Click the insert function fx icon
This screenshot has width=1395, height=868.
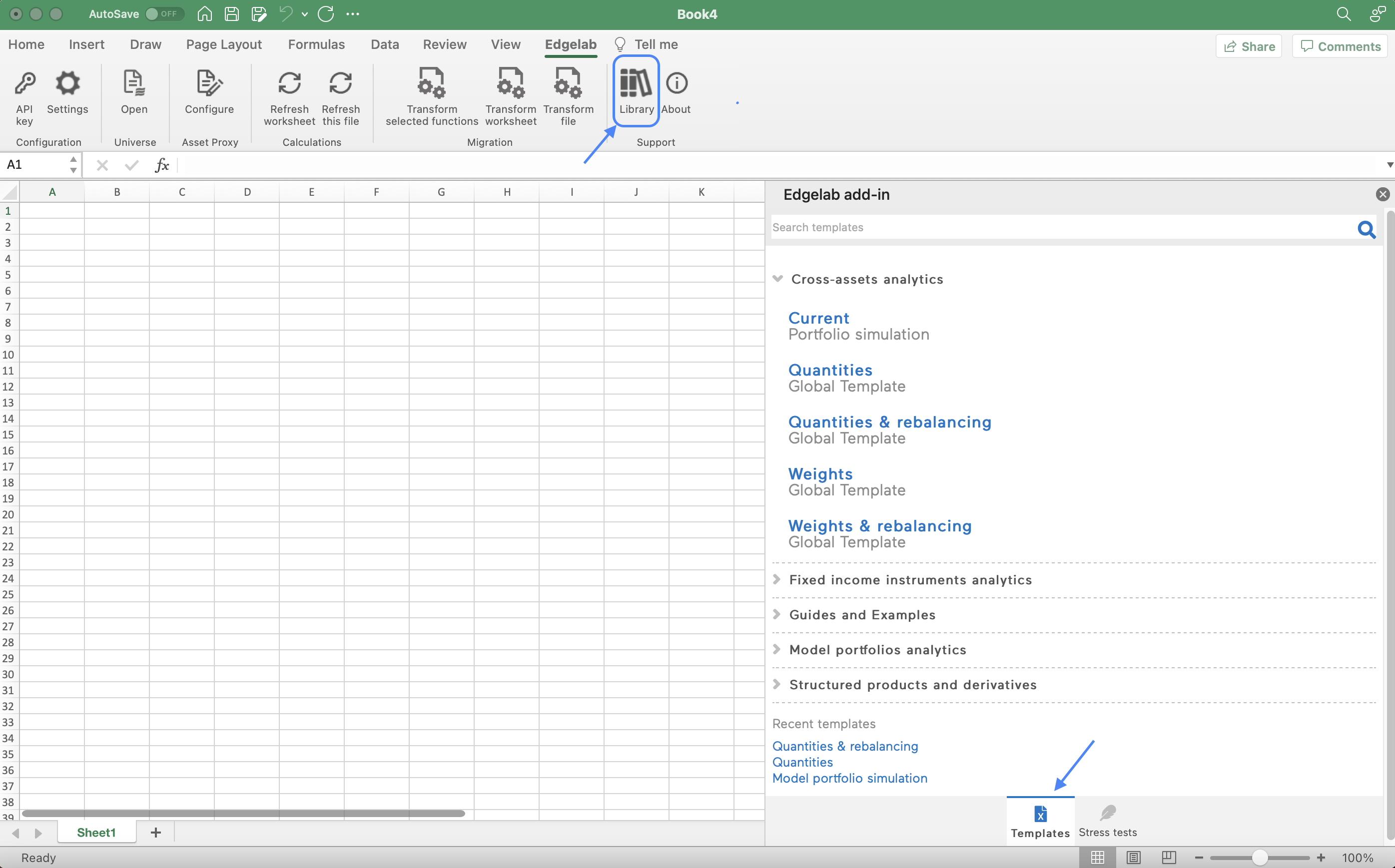click(162, 165)
